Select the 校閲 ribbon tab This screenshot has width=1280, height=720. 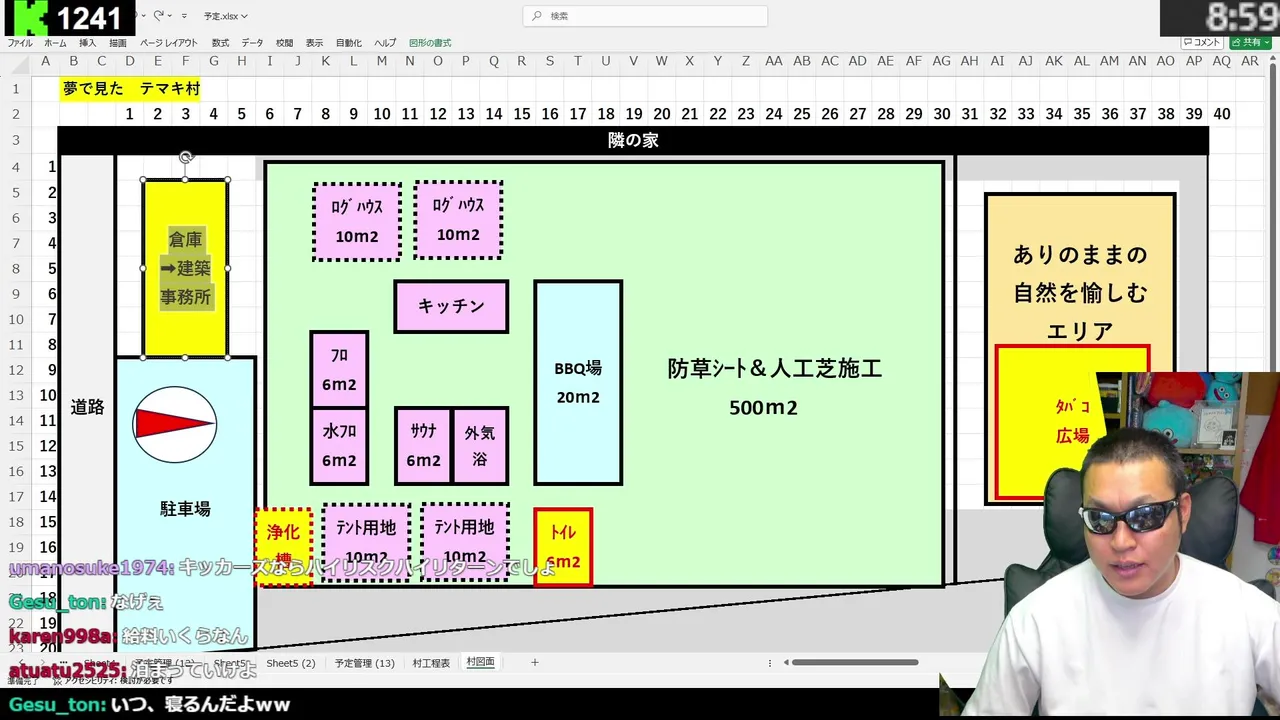[x=285, y=43]
